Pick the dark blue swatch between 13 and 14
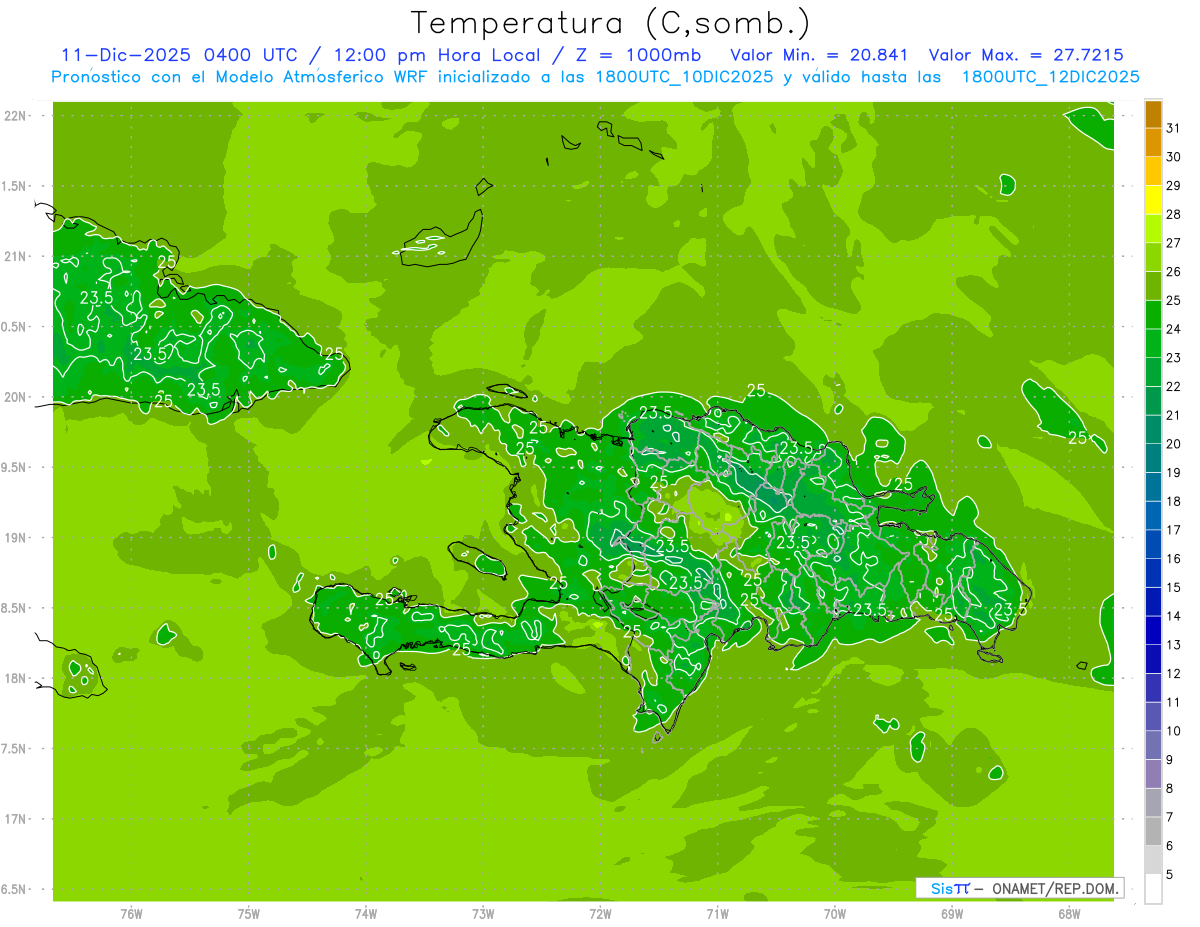 (1153, 631)
